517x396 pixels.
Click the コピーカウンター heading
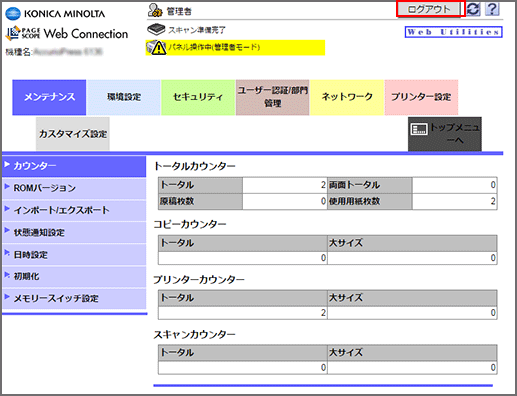tap(190, 224)
